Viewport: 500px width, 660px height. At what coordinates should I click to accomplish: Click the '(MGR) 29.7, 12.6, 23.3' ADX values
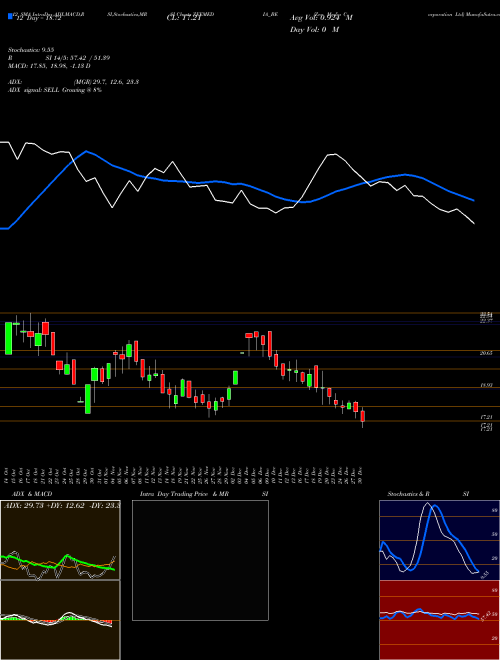[106, 82]
